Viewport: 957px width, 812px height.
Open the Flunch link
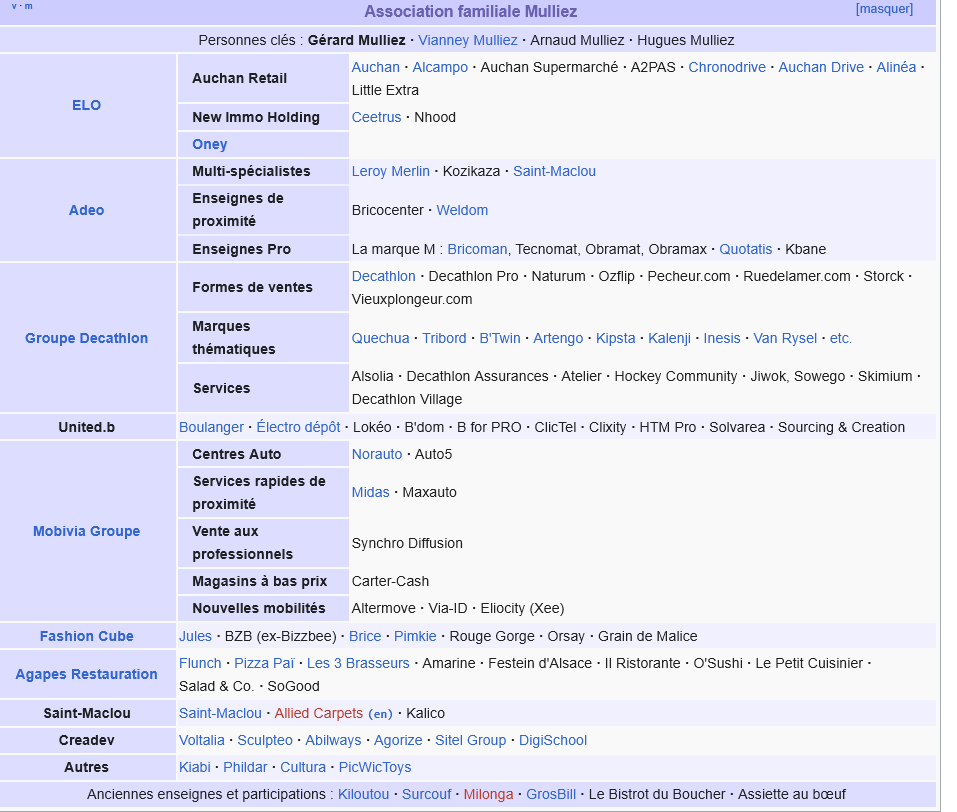200,663
